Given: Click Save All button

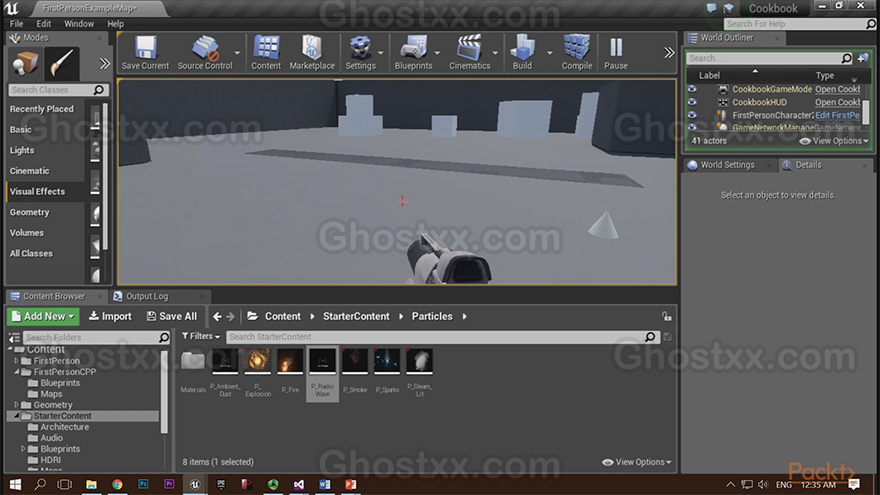Looking at the screenshot, I should tap(172, 316).
